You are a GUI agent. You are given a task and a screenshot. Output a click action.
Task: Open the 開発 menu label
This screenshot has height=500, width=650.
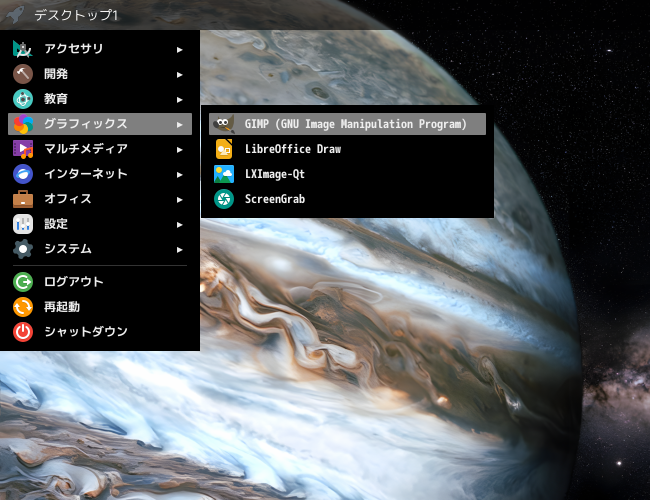coord(56,74)
